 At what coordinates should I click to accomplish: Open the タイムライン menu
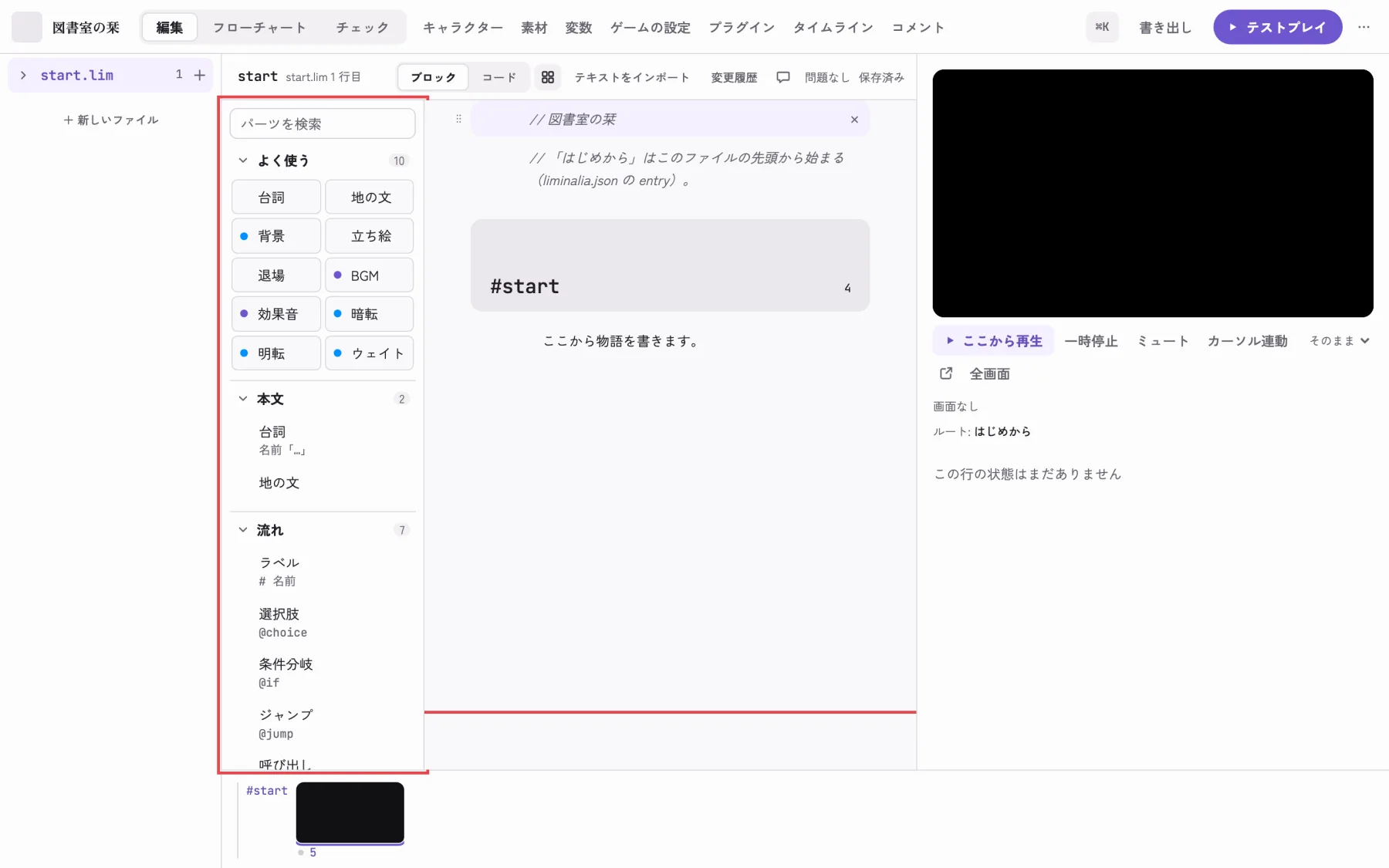(833, 27)
